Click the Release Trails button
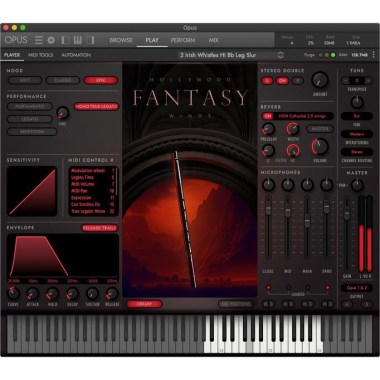Image resolution: width=380 pixels, height=380 pixels. [100, 228]
